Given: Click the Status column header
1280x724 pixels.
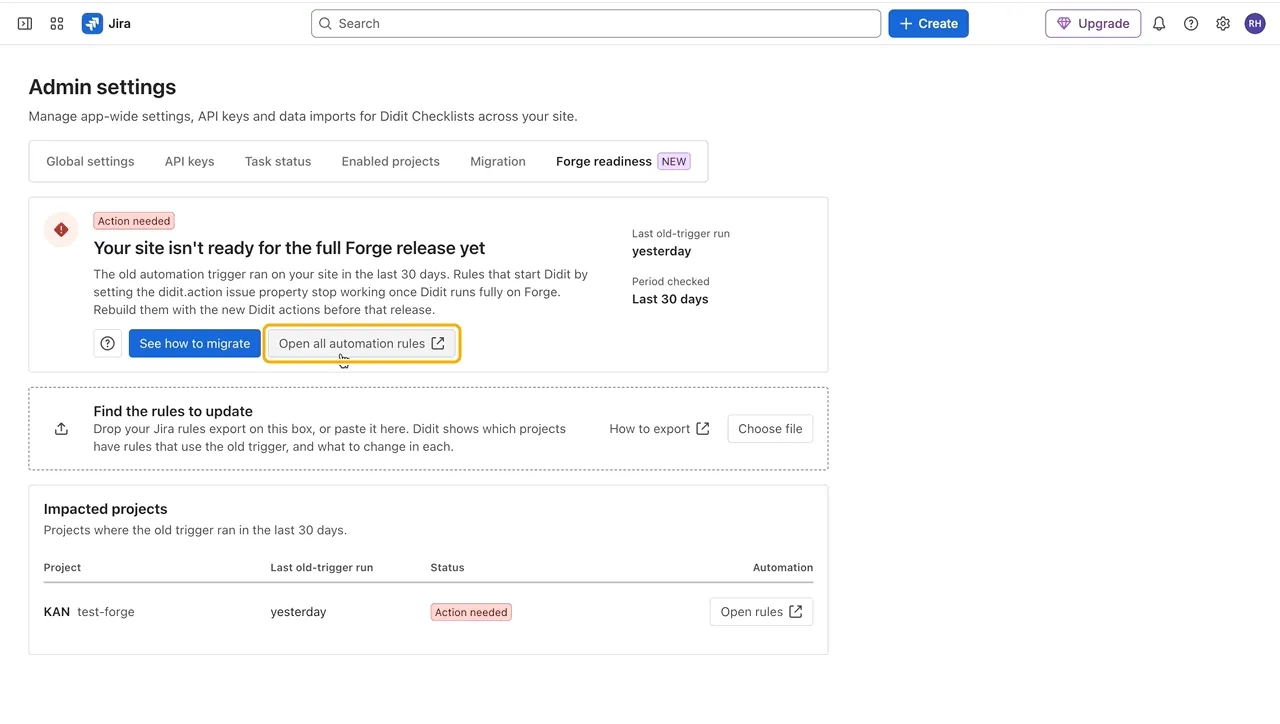Looking at the screenshot, I should pyautogui.click(x=447, y=567).
